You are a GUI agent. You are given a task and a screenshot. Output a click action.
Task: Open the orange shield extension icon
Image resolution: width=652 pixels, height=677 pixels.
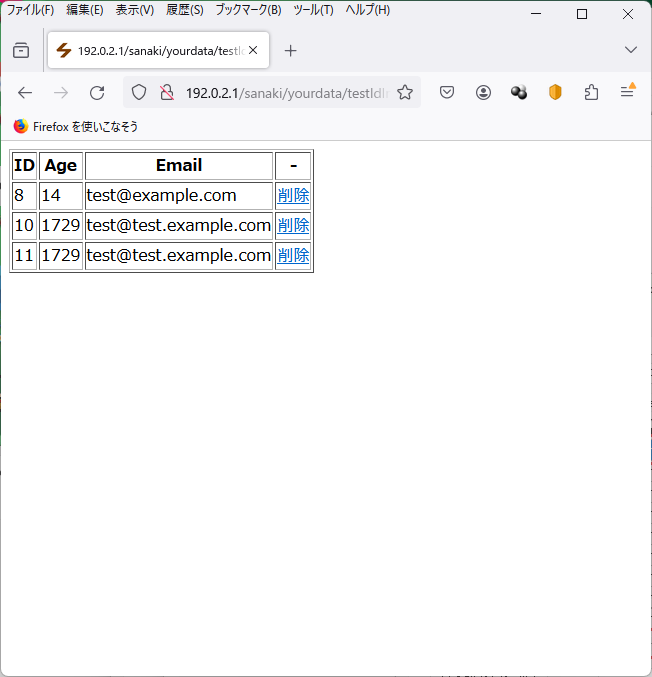[x=555, y=92]
